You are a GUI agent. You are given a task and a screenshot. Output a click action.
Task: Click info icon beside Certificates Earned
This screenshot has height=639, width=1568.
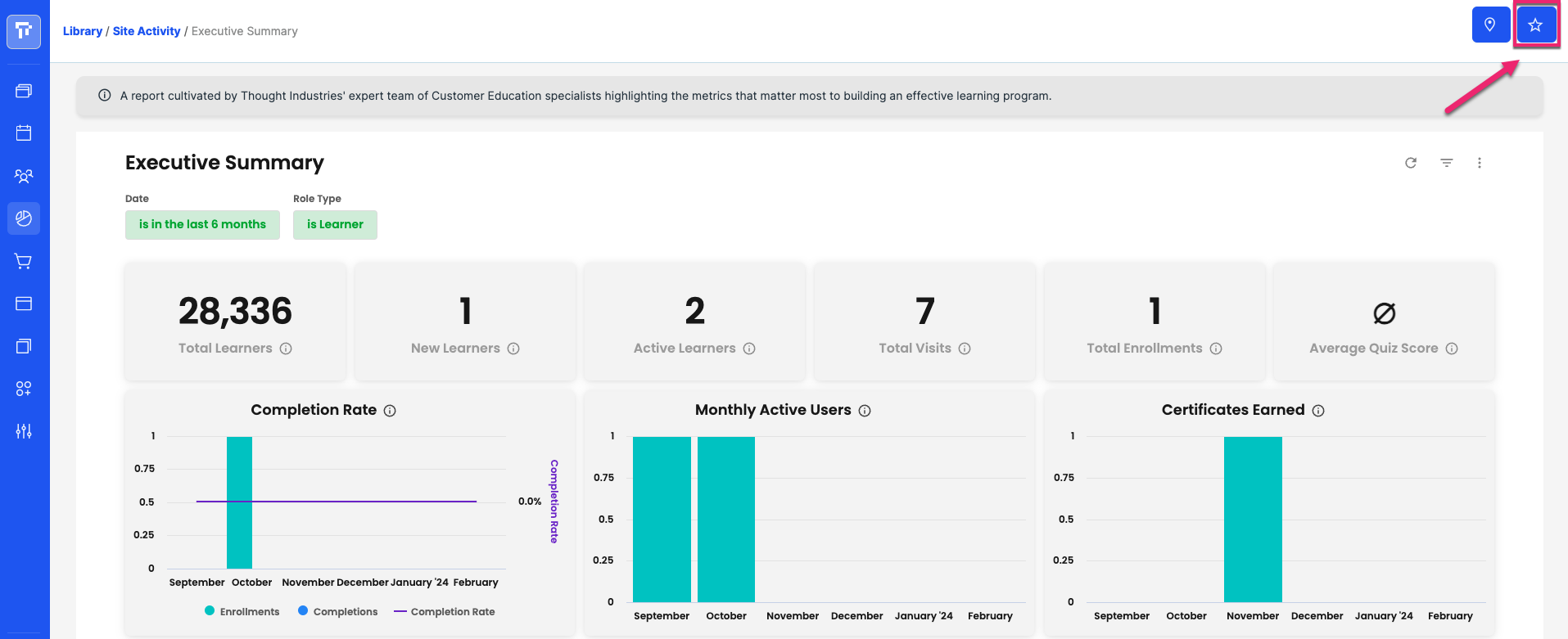[1318, 411]
